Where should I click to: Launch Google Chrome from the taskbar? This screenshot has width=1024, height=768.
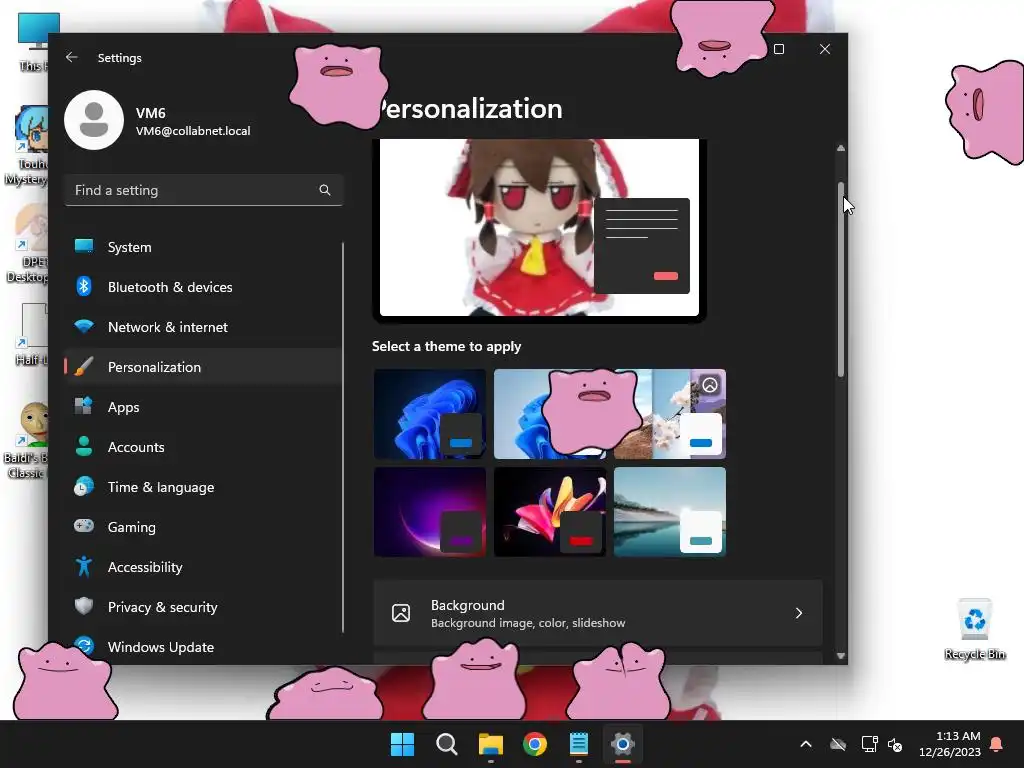[535, 744]
